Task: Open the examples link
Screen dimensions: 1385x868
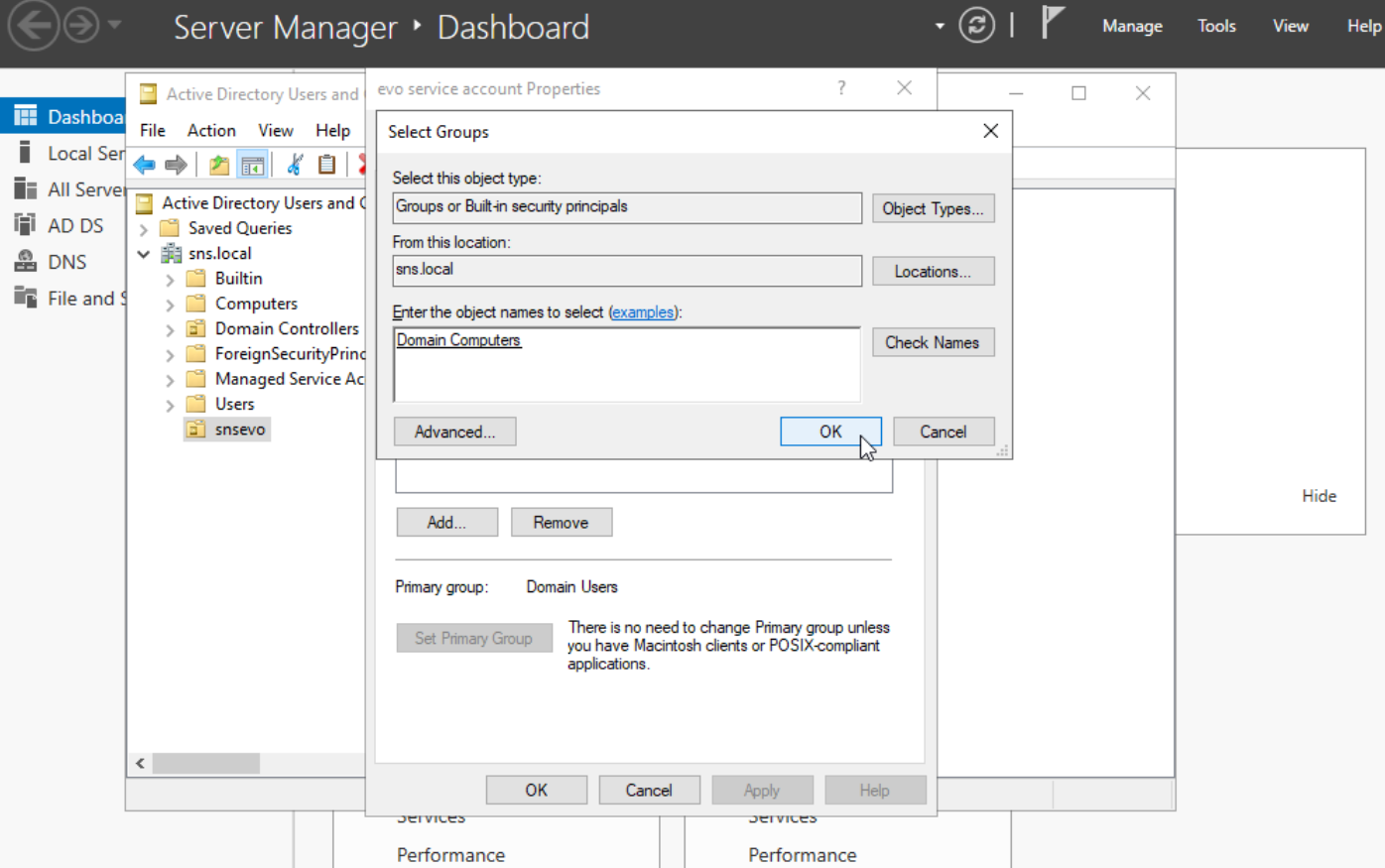Action: tap(642, 312)
